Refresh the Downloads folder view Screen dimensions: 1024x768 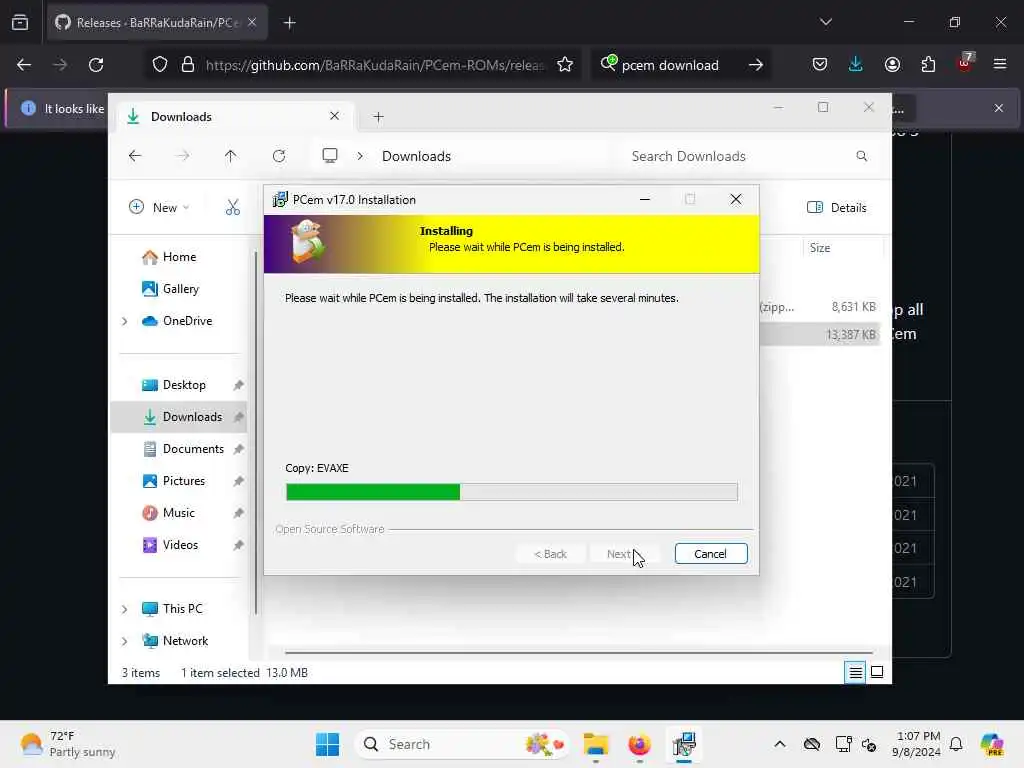point(279,156)
